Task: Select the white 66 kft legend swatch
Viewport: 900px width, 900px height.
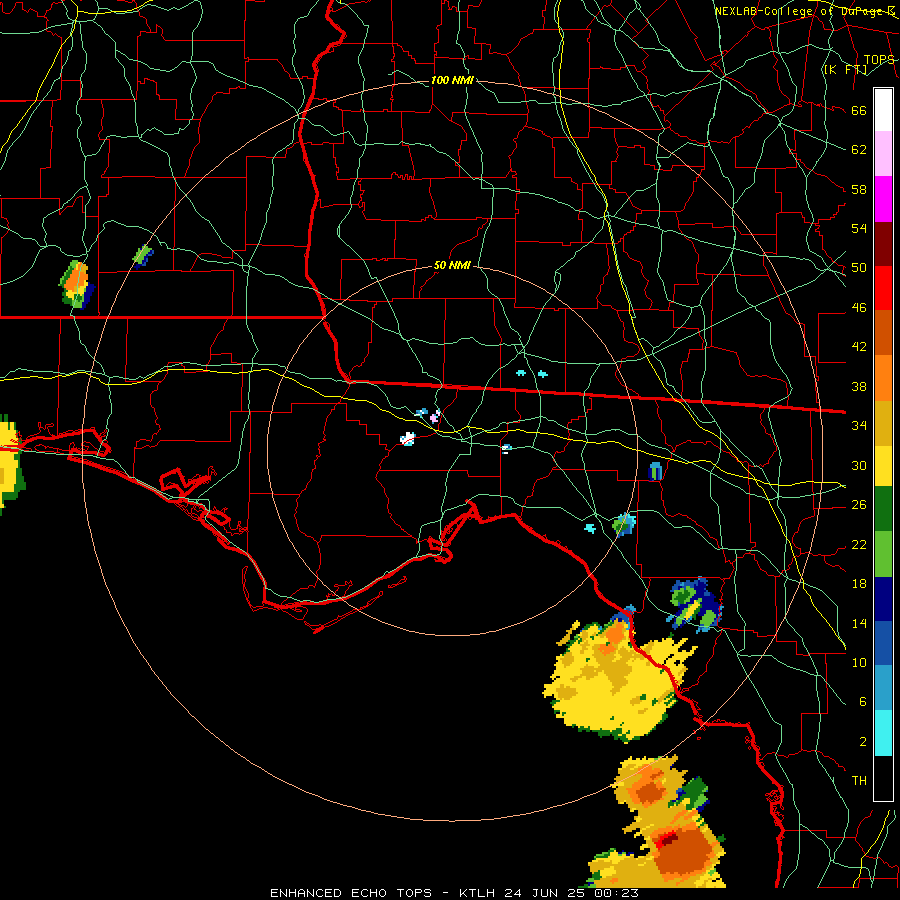Action: pos(883,110)
